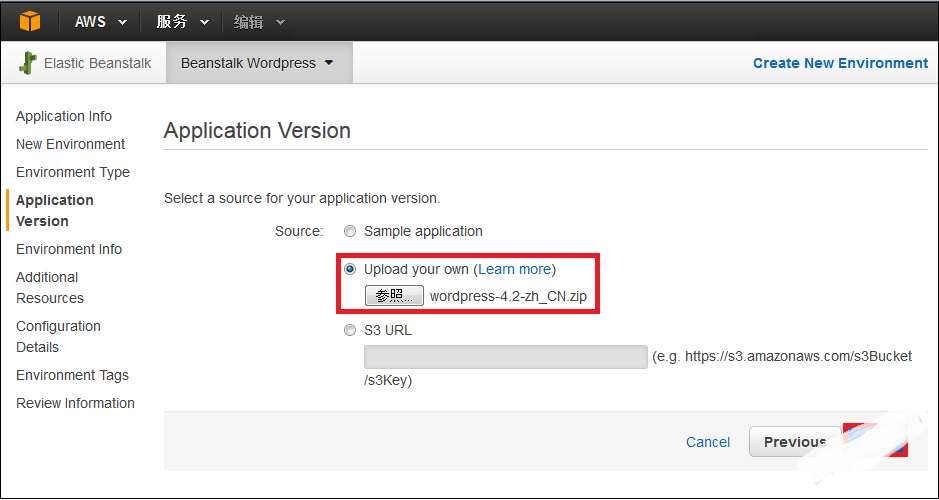The image size is (939, 500).
Task: Open Environment Info step in sidebar
Action: pos(69,249)
